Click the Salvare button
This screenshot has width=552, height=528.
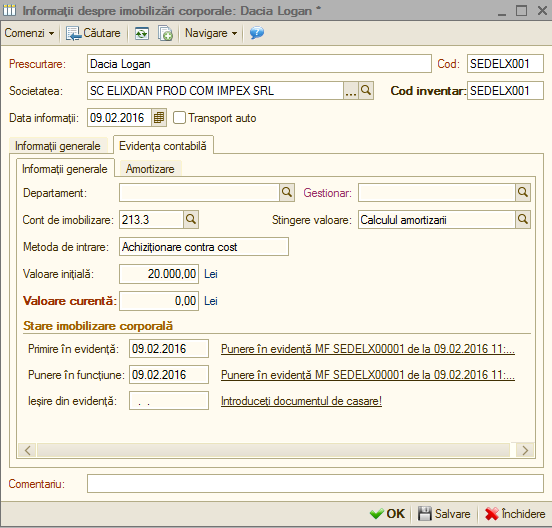pos(444,514)
